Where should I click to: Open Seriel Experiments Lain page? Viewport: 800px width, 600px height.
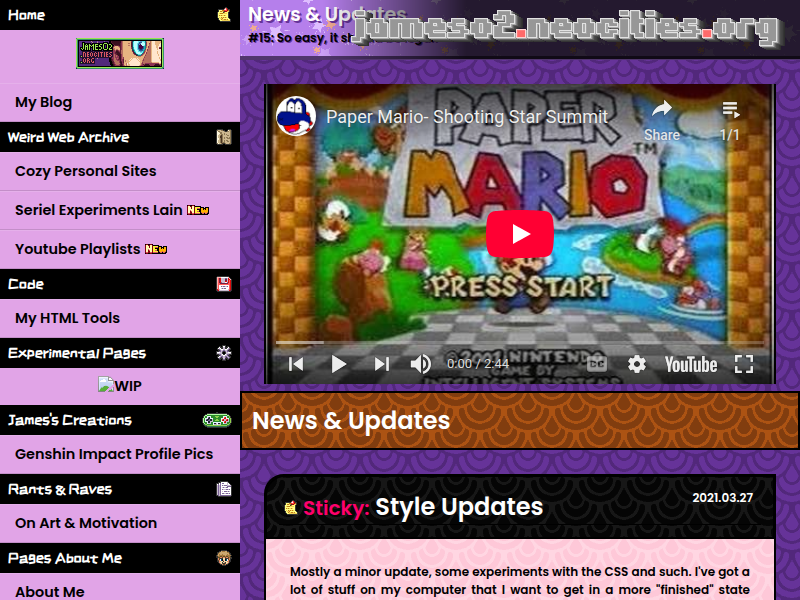click(x=98, y=210)
